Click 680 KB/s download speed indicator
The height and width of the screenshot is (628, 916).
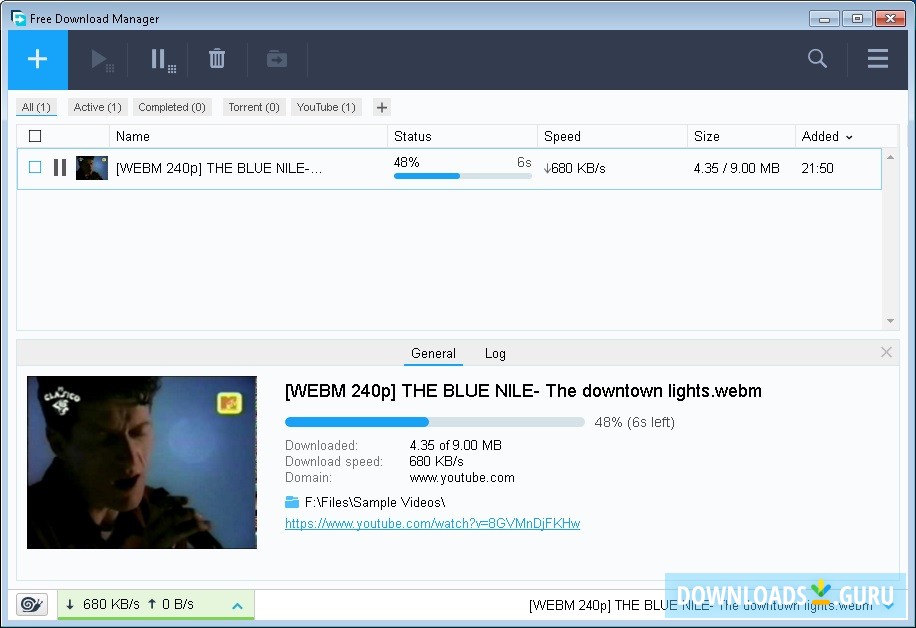(103, 604)
